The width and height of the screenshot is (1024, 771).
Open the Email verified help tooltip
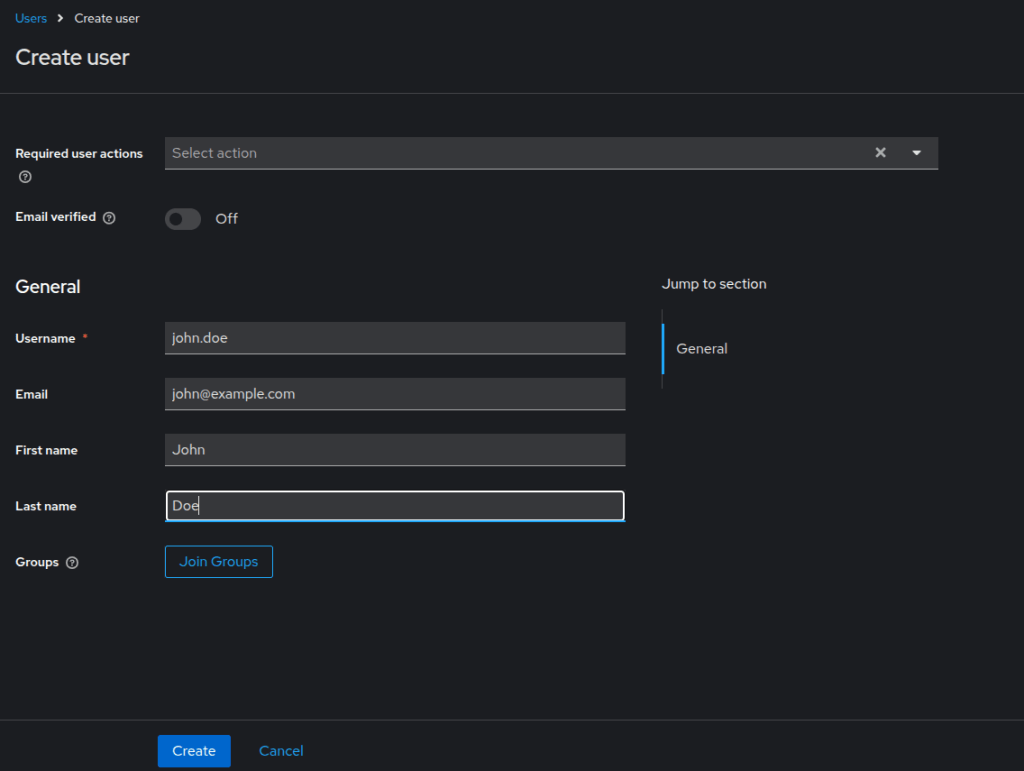[x=110, y=217]
